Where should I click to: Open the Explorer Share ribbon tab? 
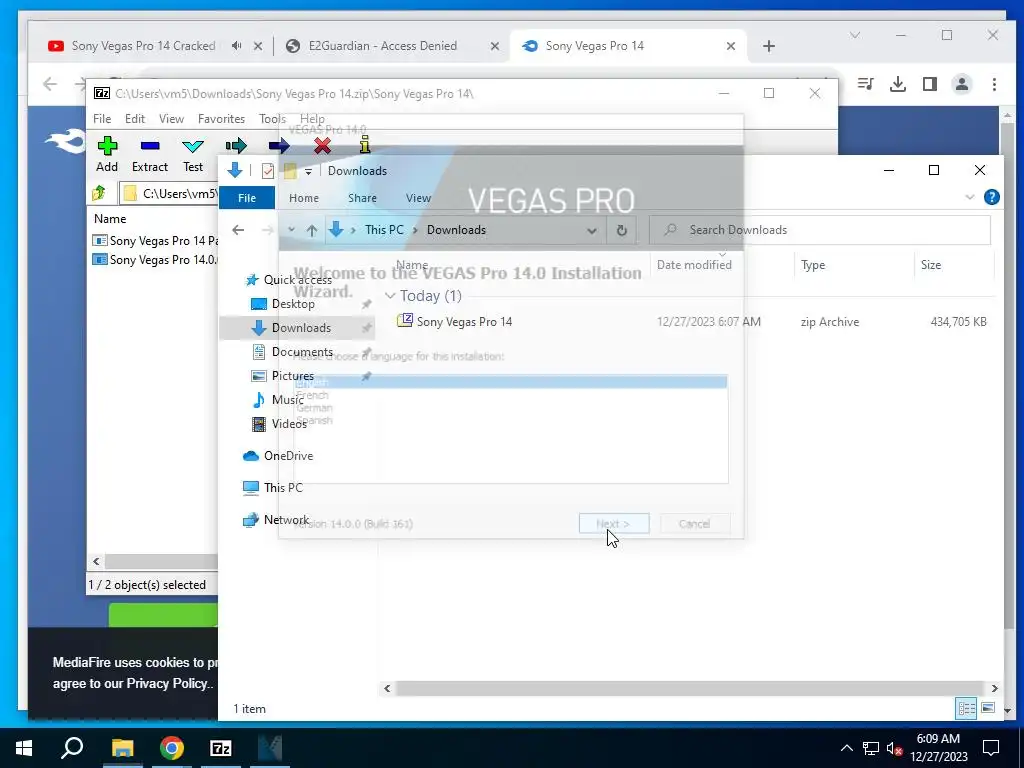pos(362,198)
